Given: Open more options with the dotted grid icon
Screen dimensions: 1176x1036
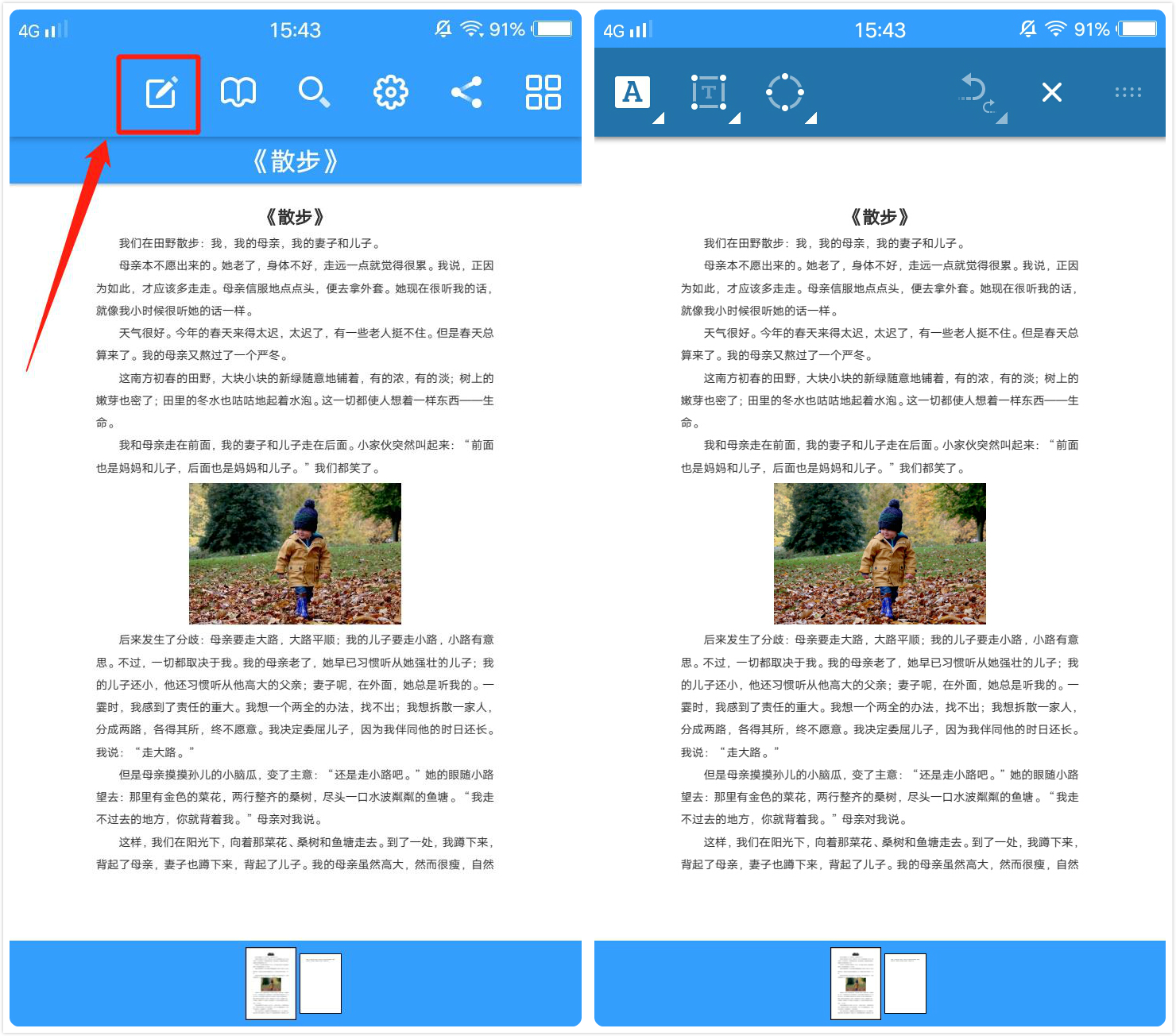Looking at the screenshot, I should tap(1128, 91).
